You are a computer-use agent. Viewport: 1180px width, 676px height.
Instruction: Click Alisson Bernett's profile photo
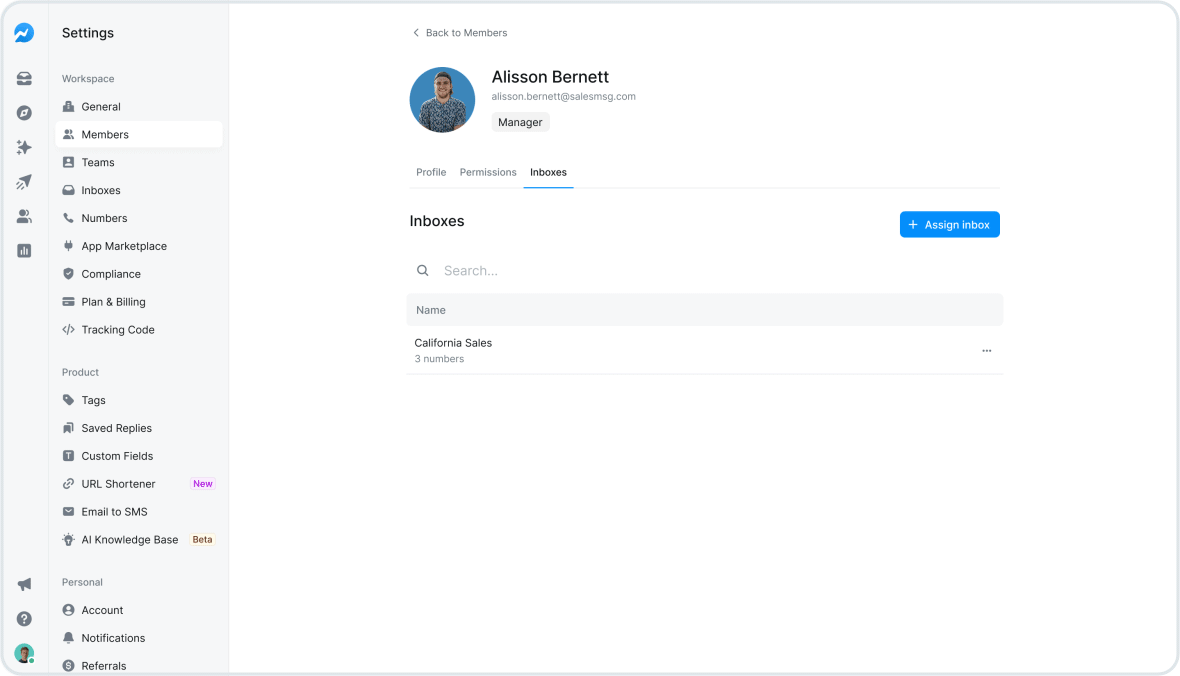(x=442, y=100)
